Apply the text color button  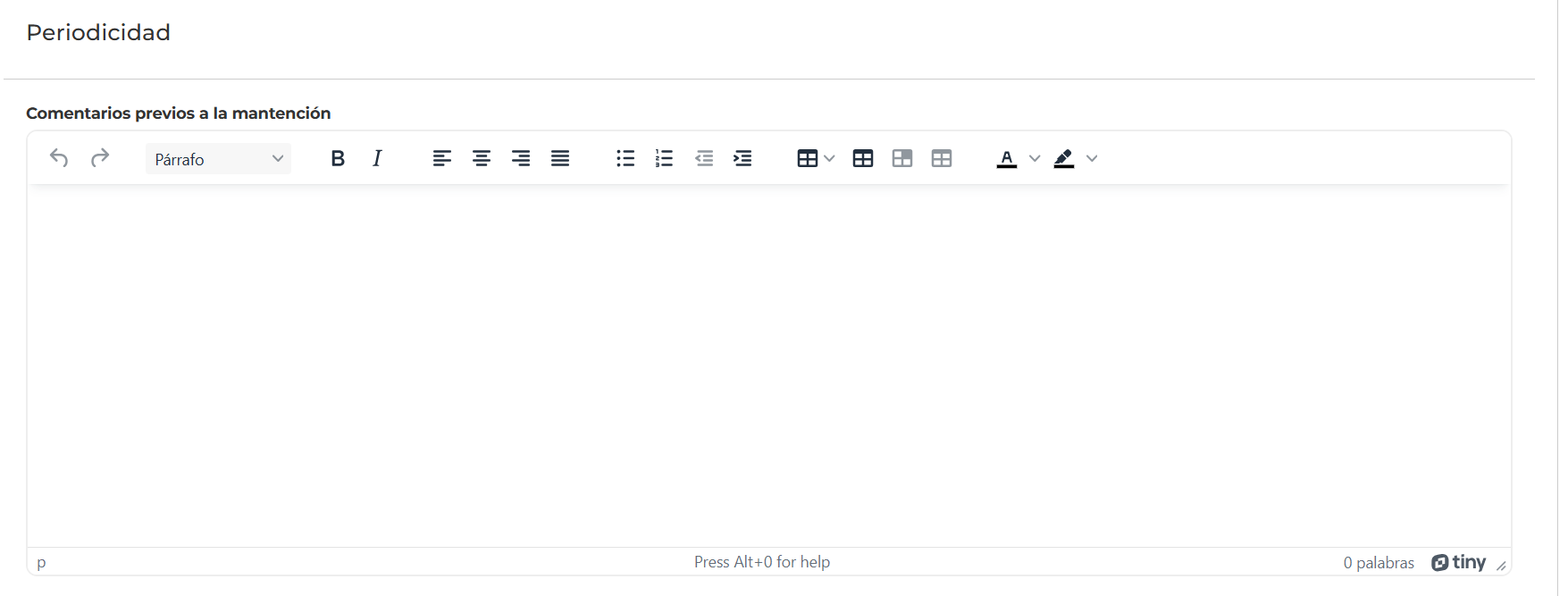tap(1007, 158)
